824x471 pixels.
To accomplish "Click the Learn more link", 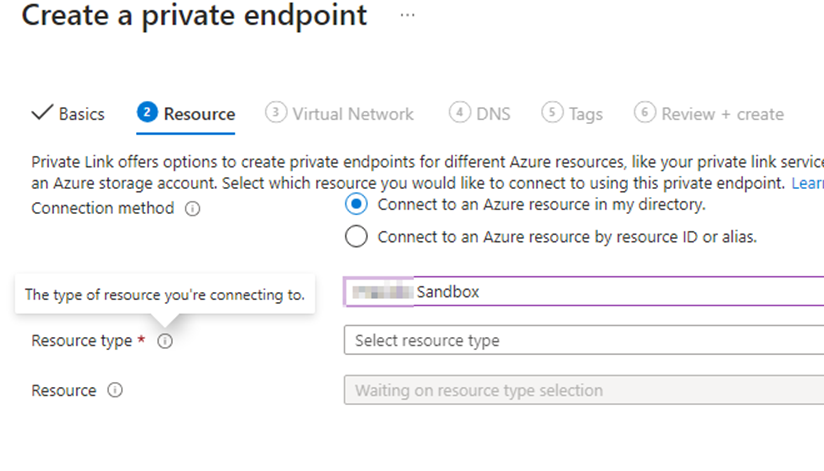I will click(808, 183).
